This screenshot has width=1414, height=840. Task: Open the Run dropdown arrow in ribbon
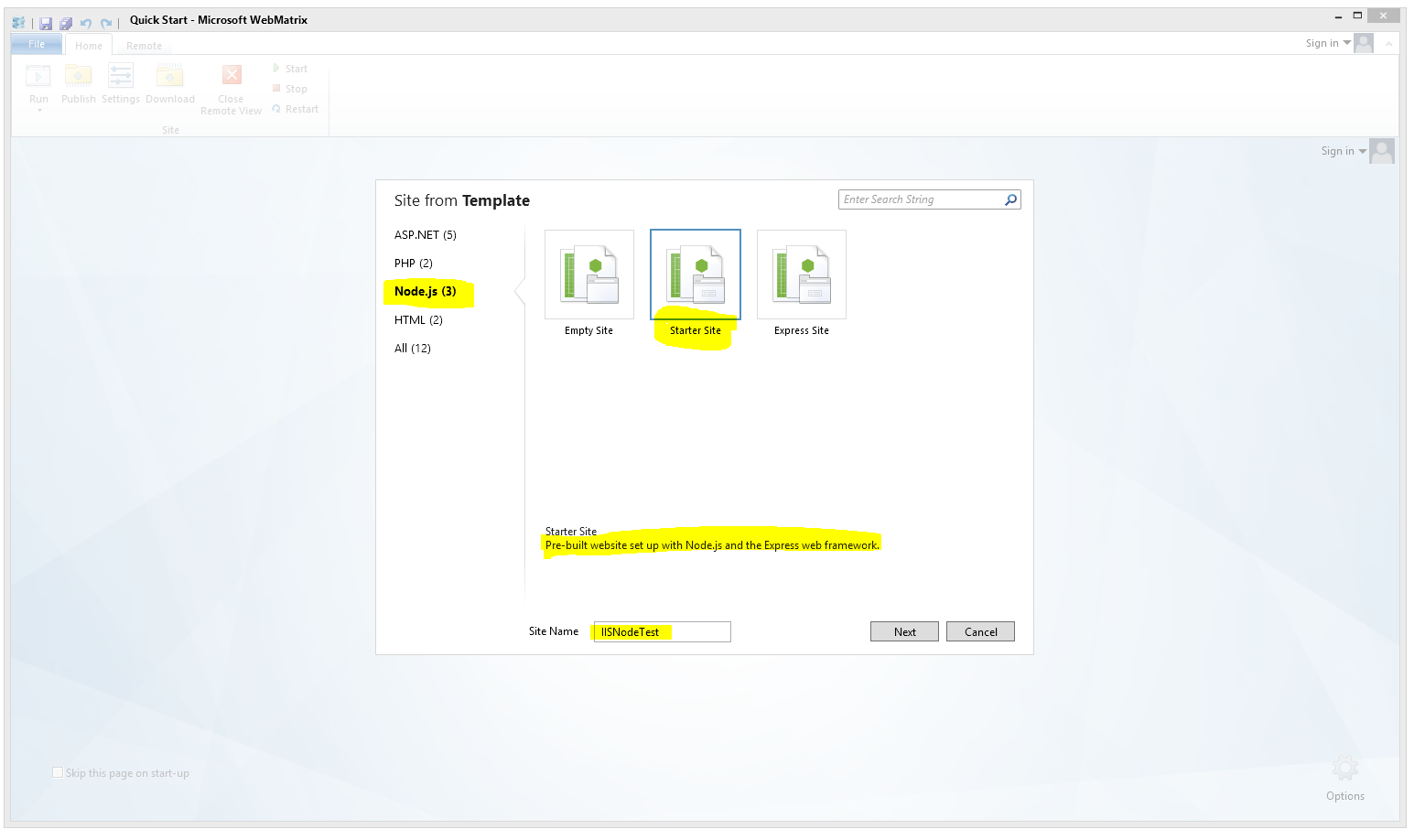(39, 111)
